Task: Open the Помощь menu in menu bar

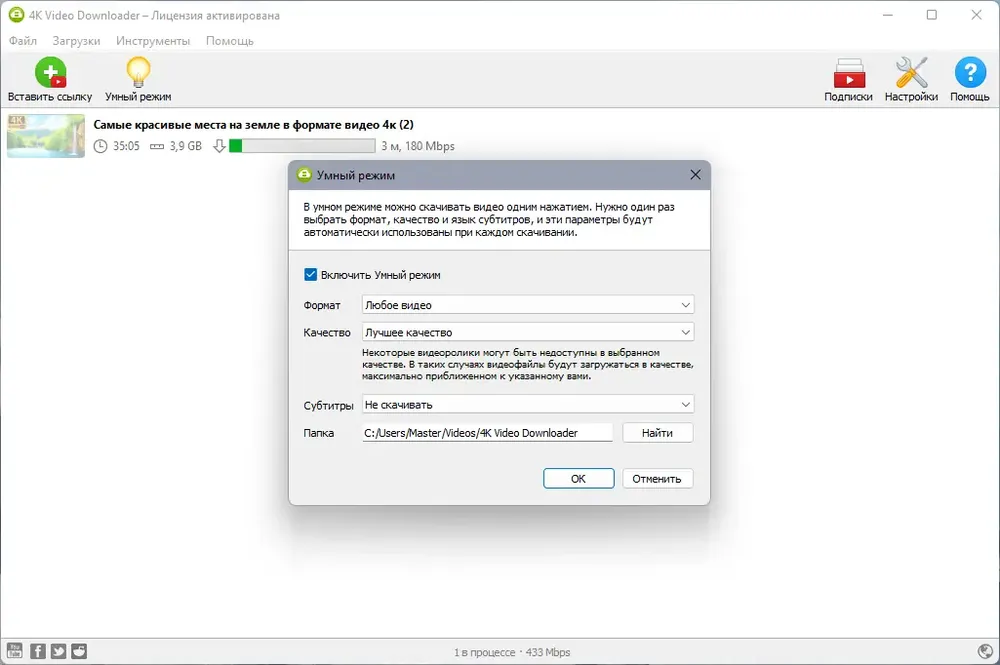Action: 230,41
